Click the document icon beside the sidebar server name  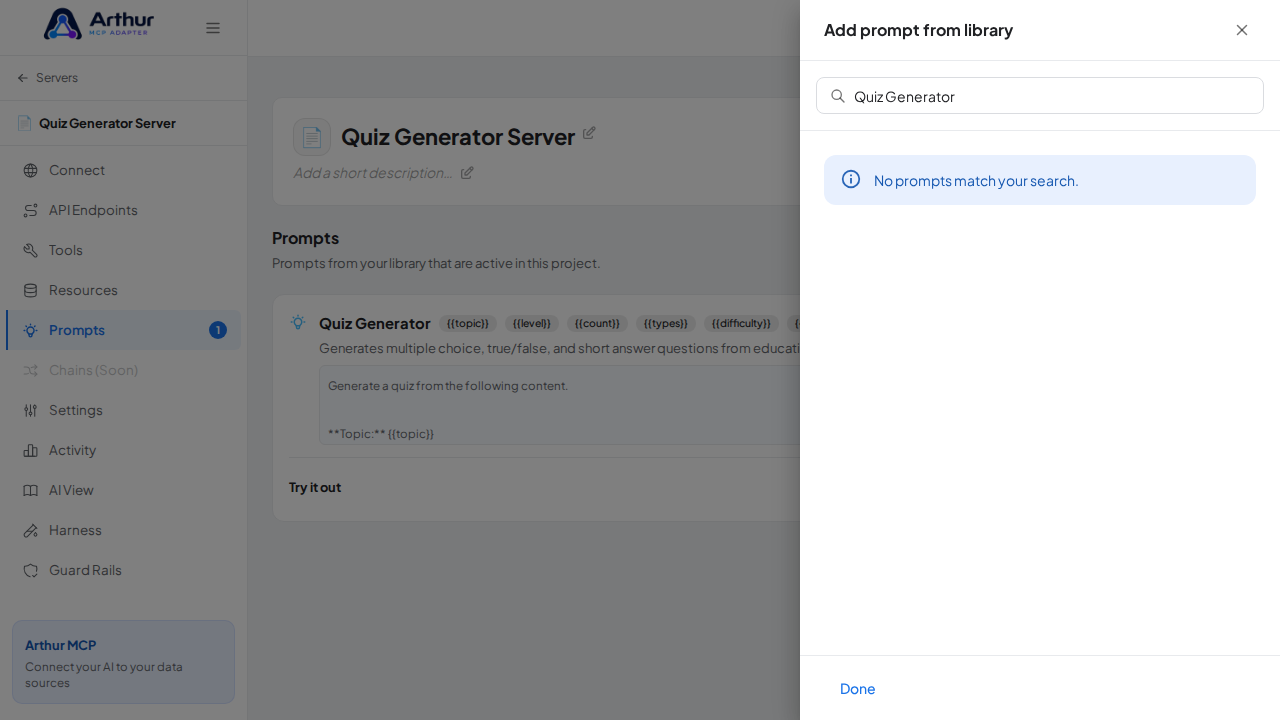point(24,123)
